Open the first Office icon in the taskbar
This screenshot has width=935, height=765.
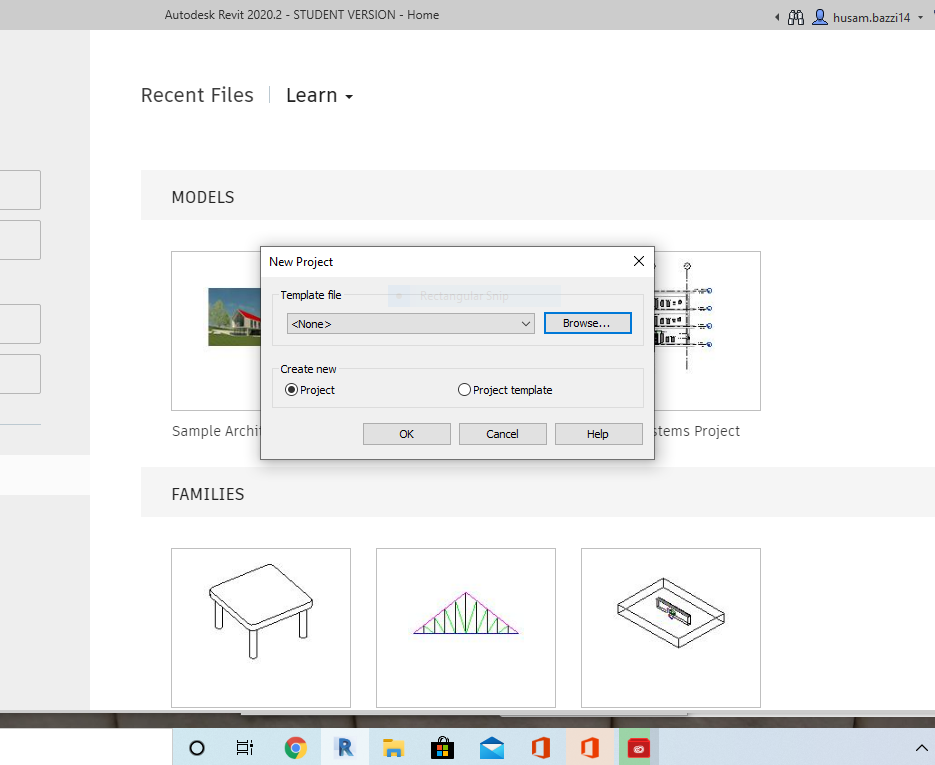(x=540, y=748)
